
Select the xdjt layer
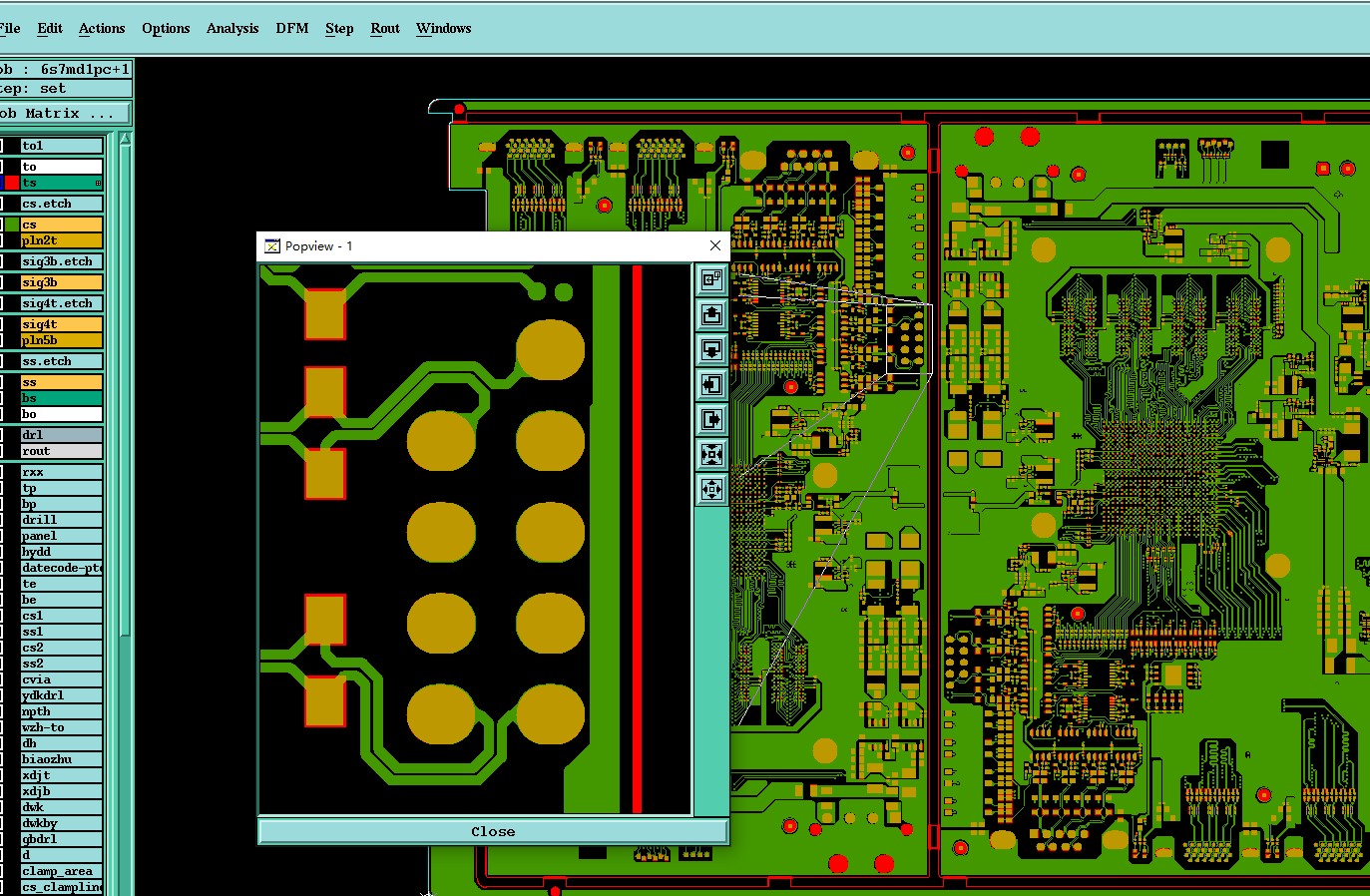(61, 775)
